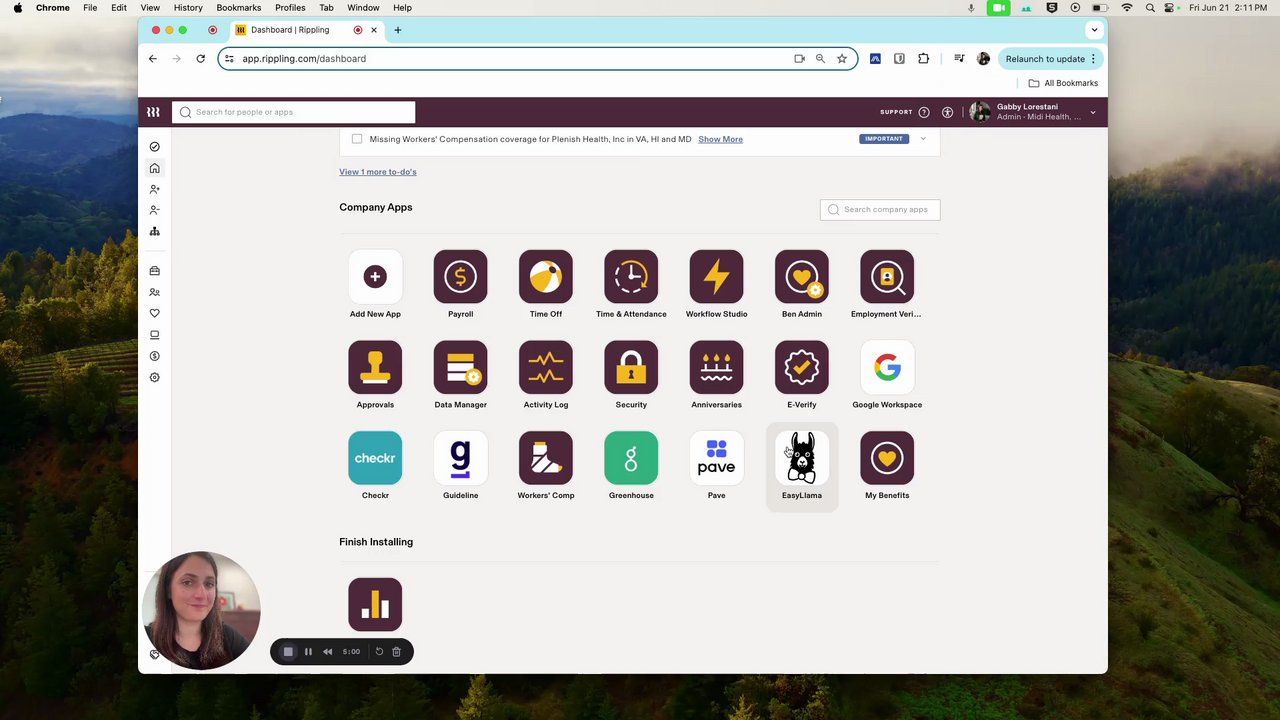
Task: Click the add person icon in sidebar
Action: pos(154,189)
